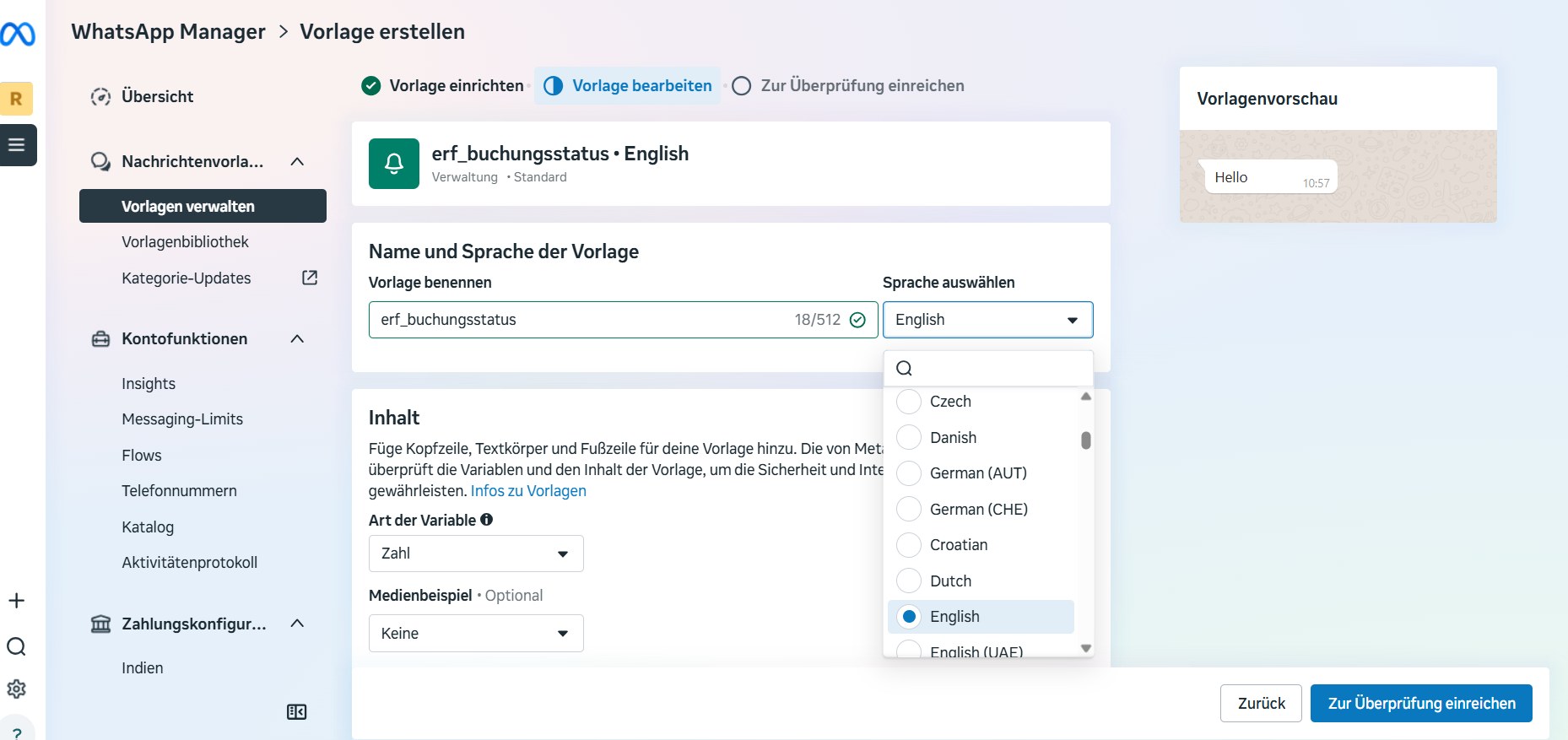Open the orange R account badge
The height and width of the screenshot is (740, 1568).
point(16,99)
